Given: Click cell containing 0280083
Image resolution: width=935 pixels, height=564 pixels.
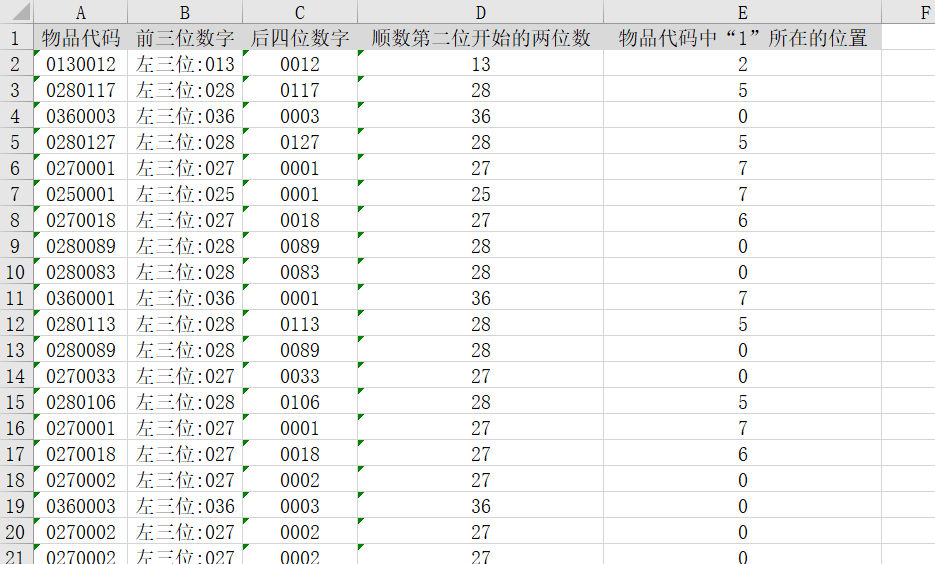Looking at the screenshot, I should coord(81,271).
